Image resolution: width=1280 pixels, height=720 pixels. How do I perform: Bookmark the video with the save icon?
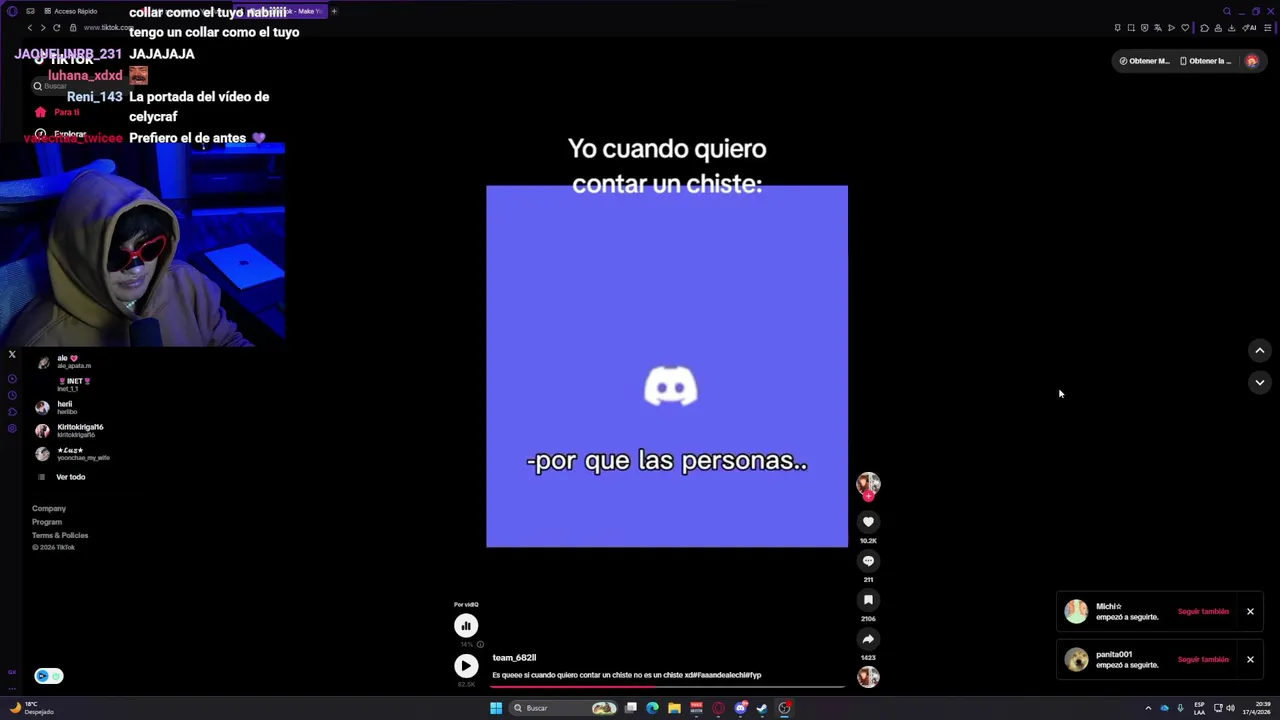pyautogui.click(x=868, y=600)
